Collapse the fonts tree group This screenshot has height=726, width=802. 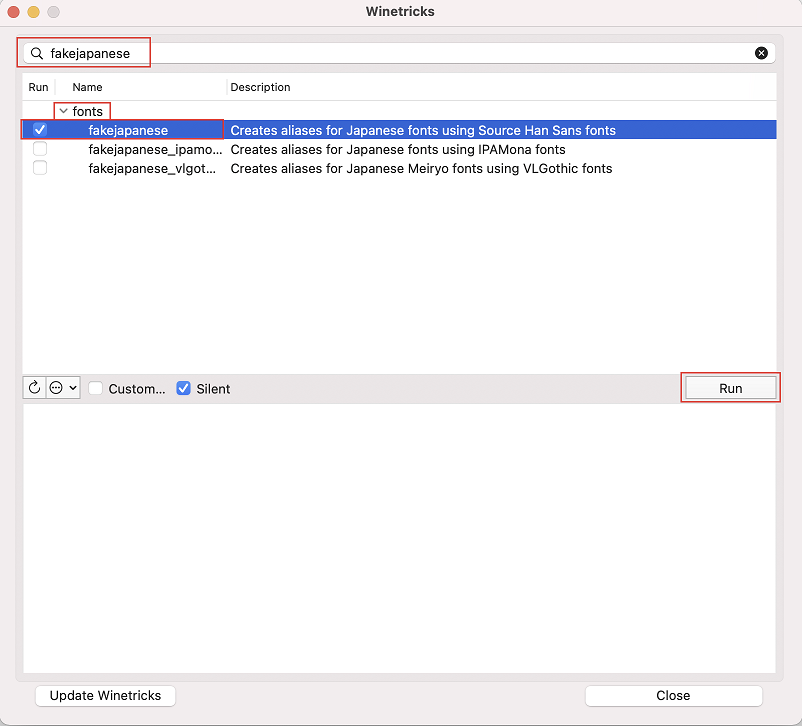pyautogui.click(x=63, y=111)
